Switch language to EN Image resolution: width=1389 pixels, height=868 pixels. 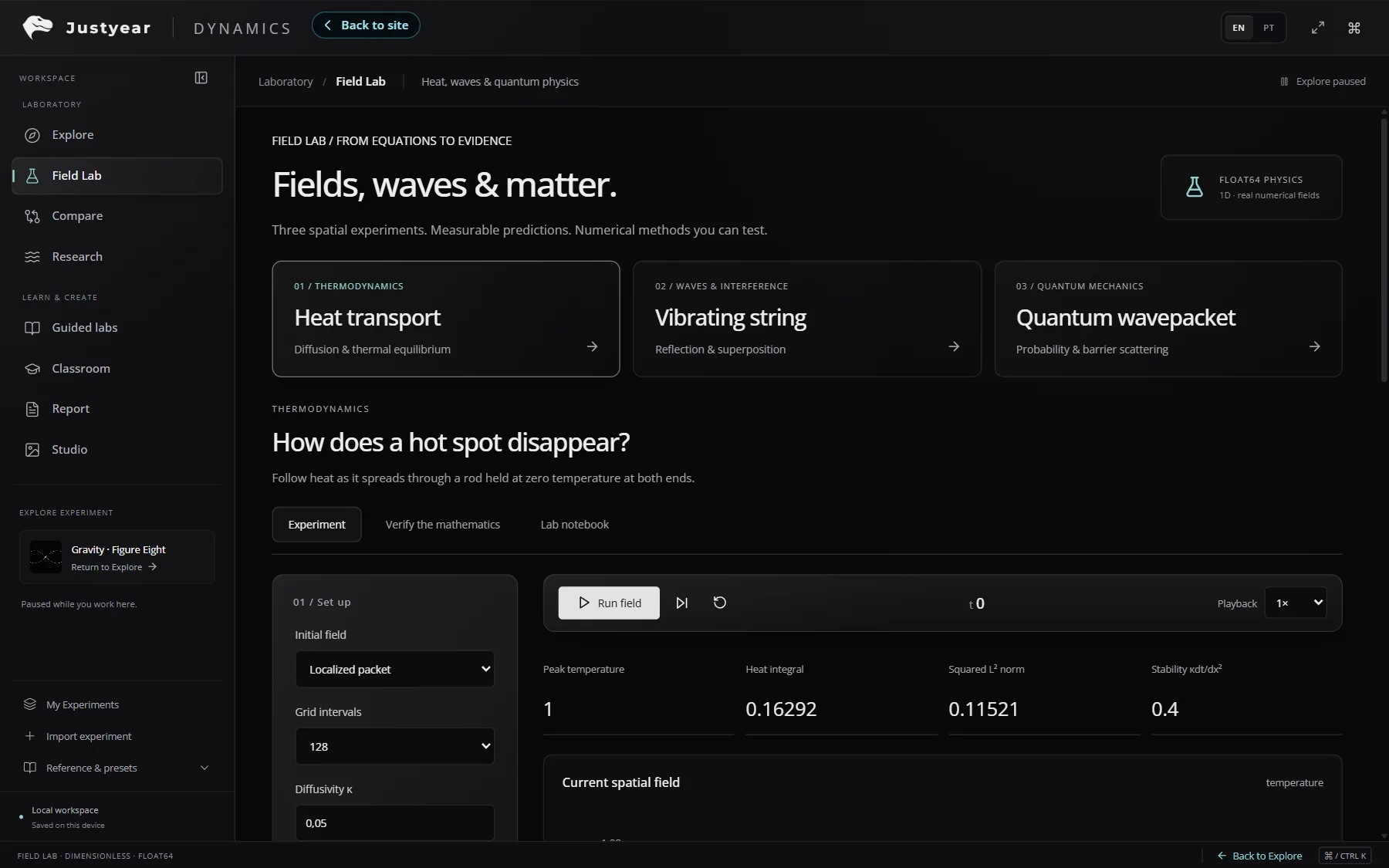(x=1239, y=28)
